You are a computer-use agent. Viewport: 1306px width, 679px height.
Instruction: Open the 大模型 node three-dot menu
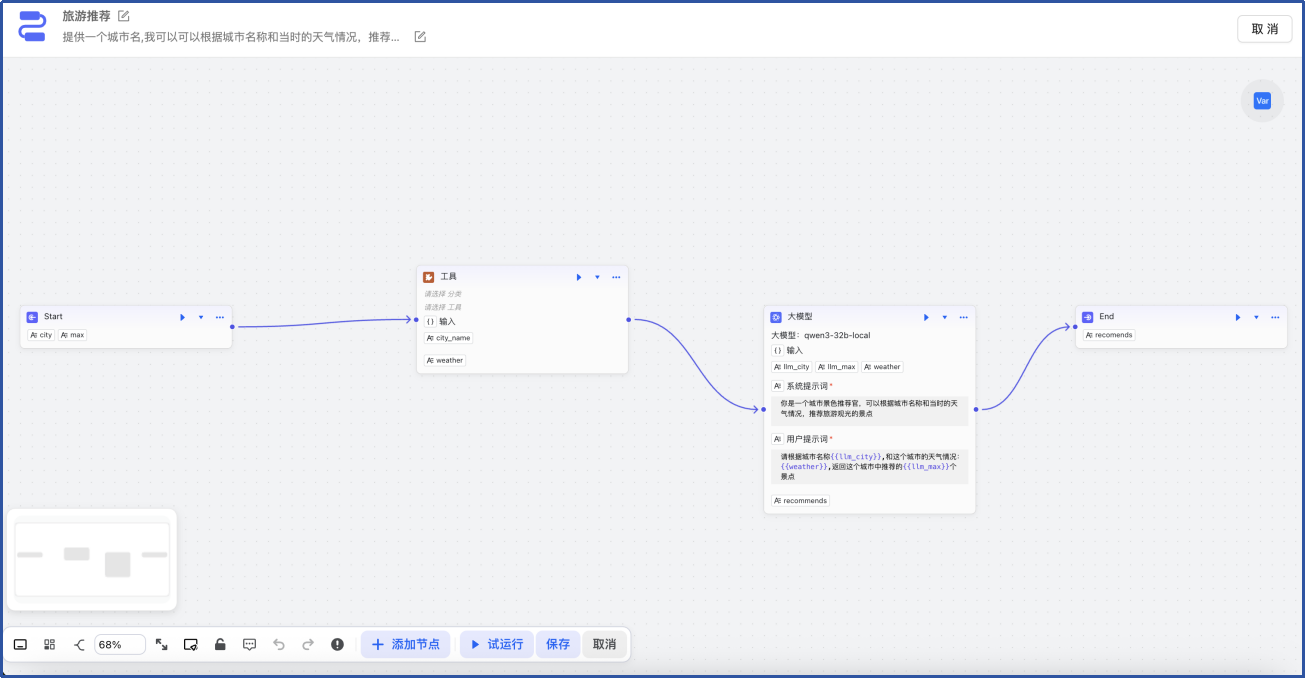[963, 317]
